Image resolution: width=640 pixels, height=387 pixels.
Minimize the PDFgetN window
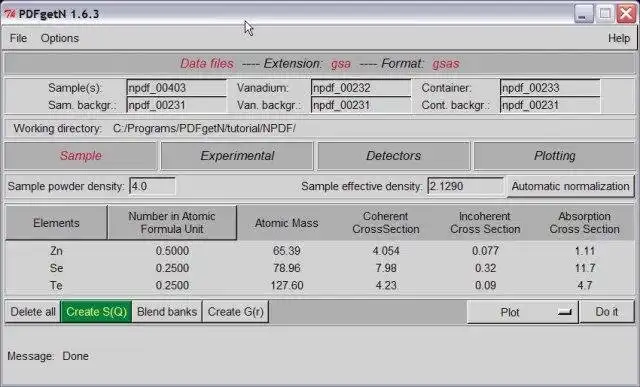tap(583, 14)
